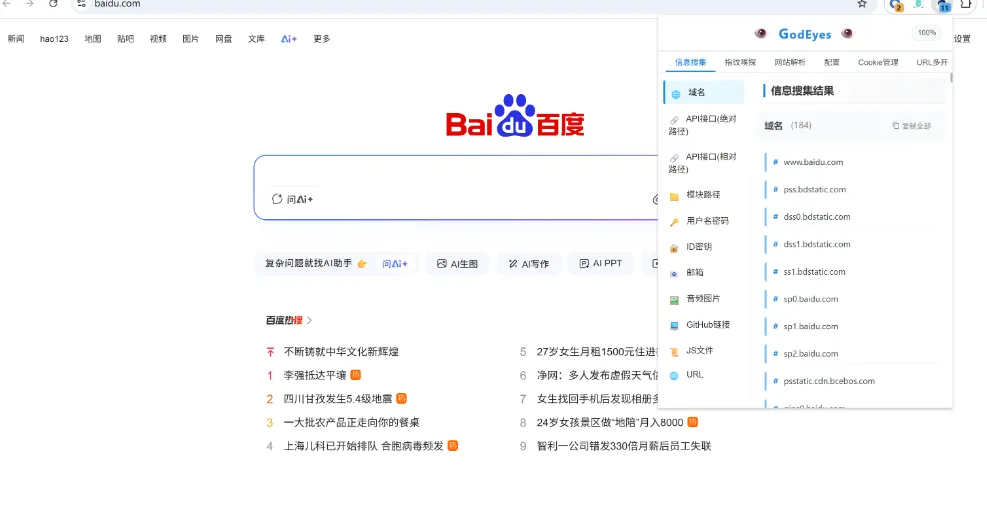
Task: Switch to the 信息搜集 tab
Action: 691,62
